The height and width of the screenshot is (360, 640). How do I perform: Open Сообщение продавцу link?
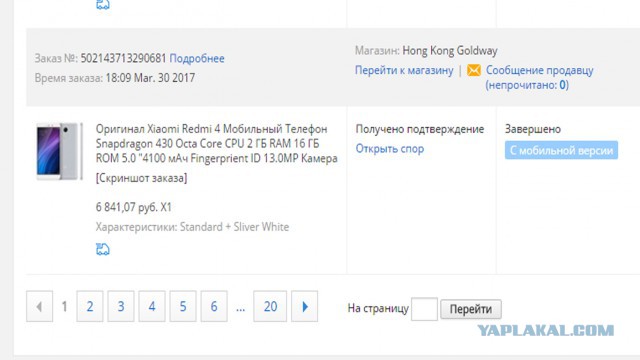coord(539,70)
